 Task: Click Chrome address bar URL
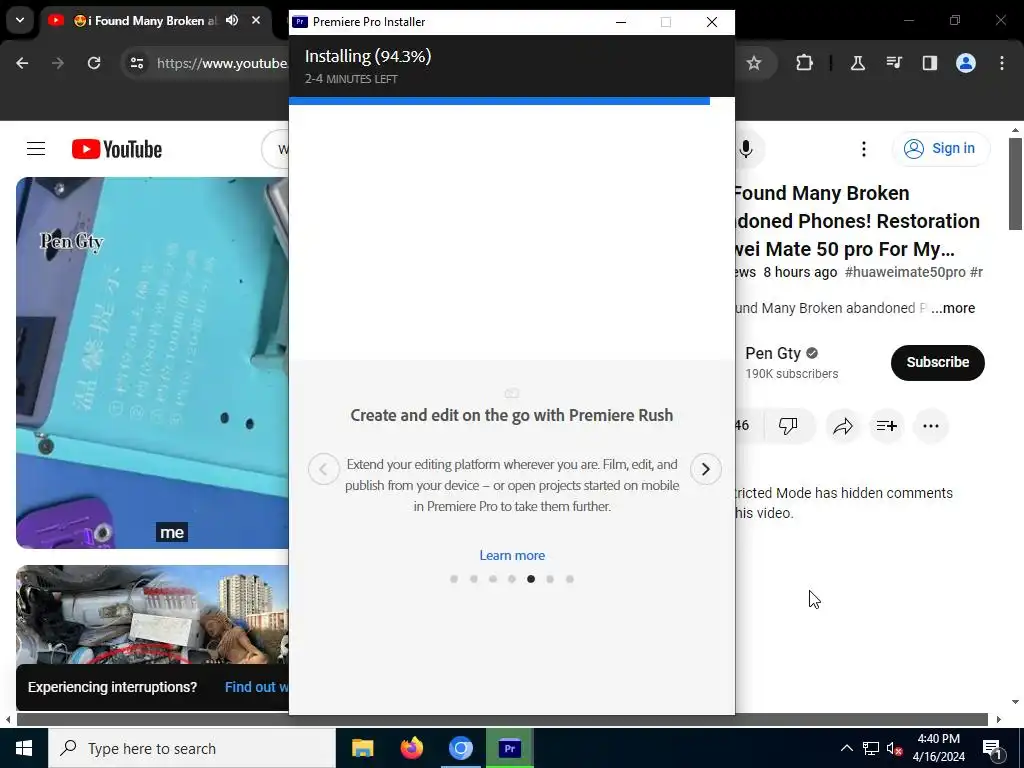222,63
